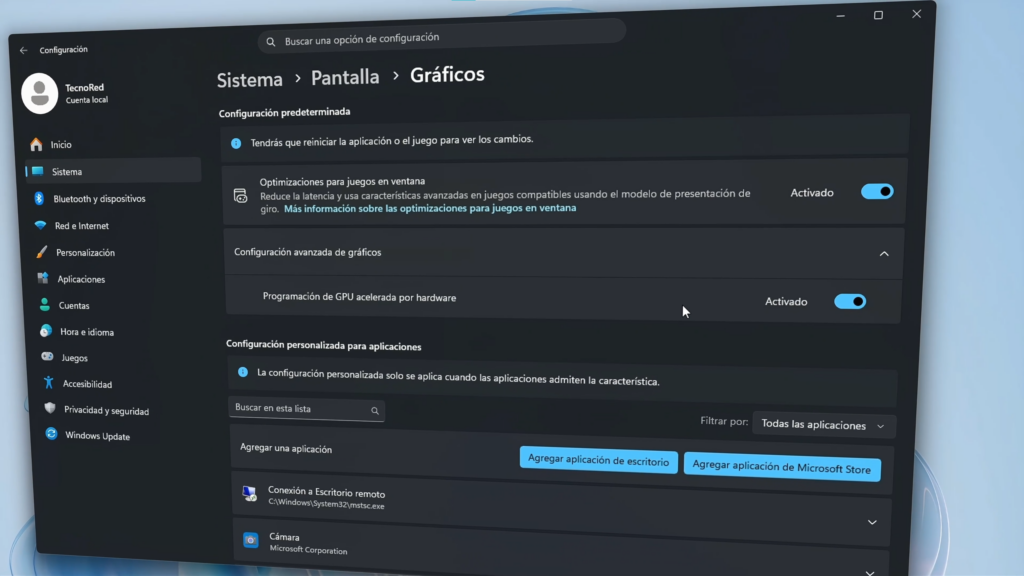This screenshot has height=576, width=1024.
Task: Maximize the Configuración window
Action: tap(878, 15)
